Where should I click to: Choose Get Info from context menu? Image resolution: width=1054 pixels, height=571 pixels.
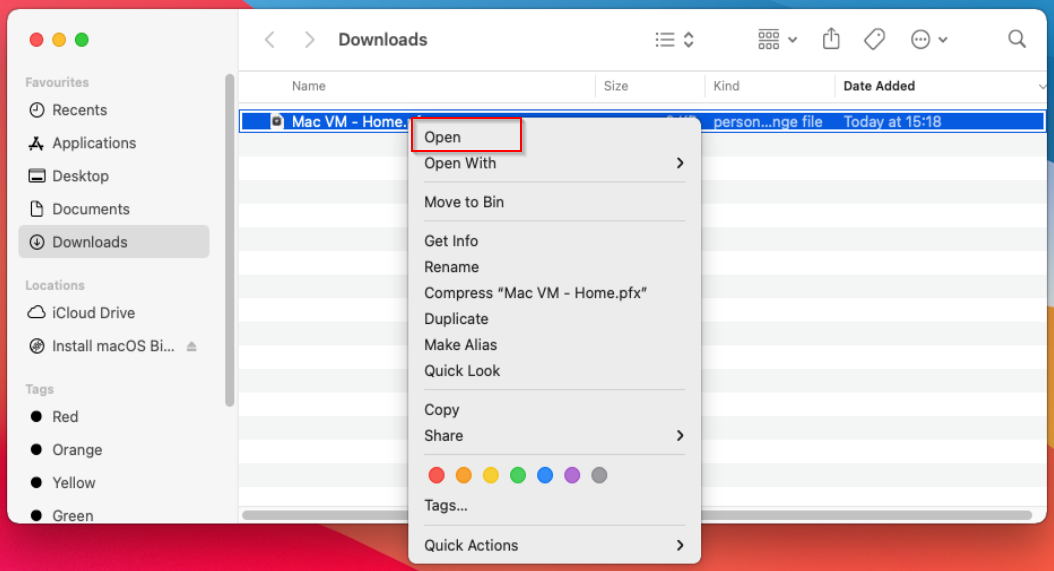click(x=451, y=241)
